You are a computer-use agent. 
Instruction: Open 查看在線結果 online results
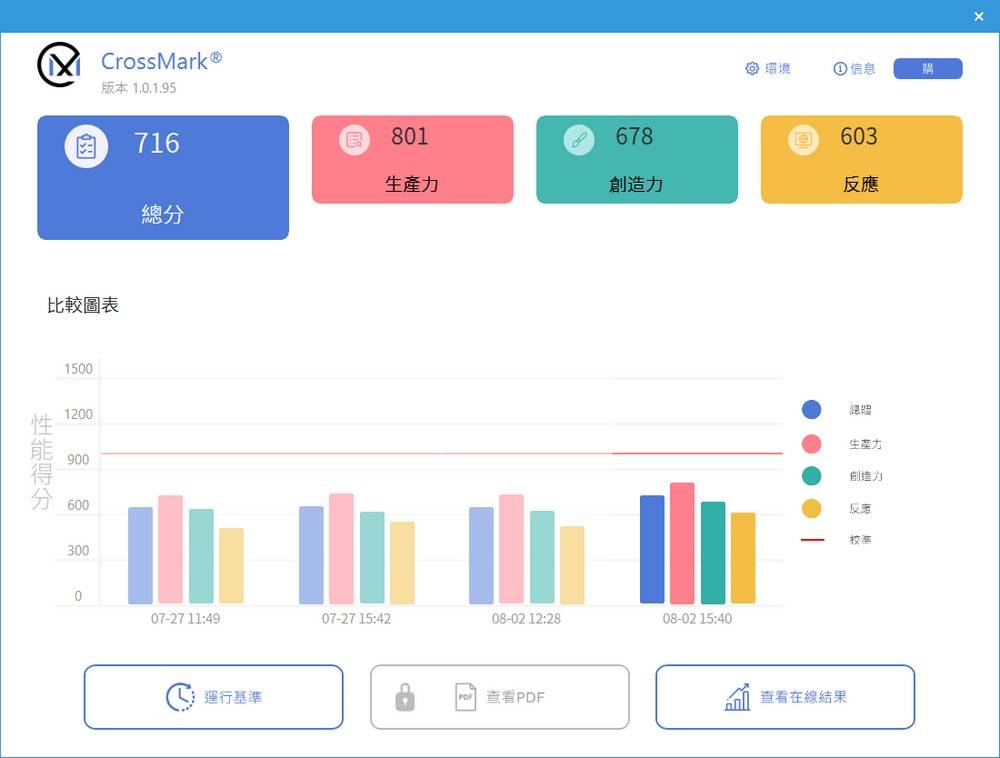[785, 697]
